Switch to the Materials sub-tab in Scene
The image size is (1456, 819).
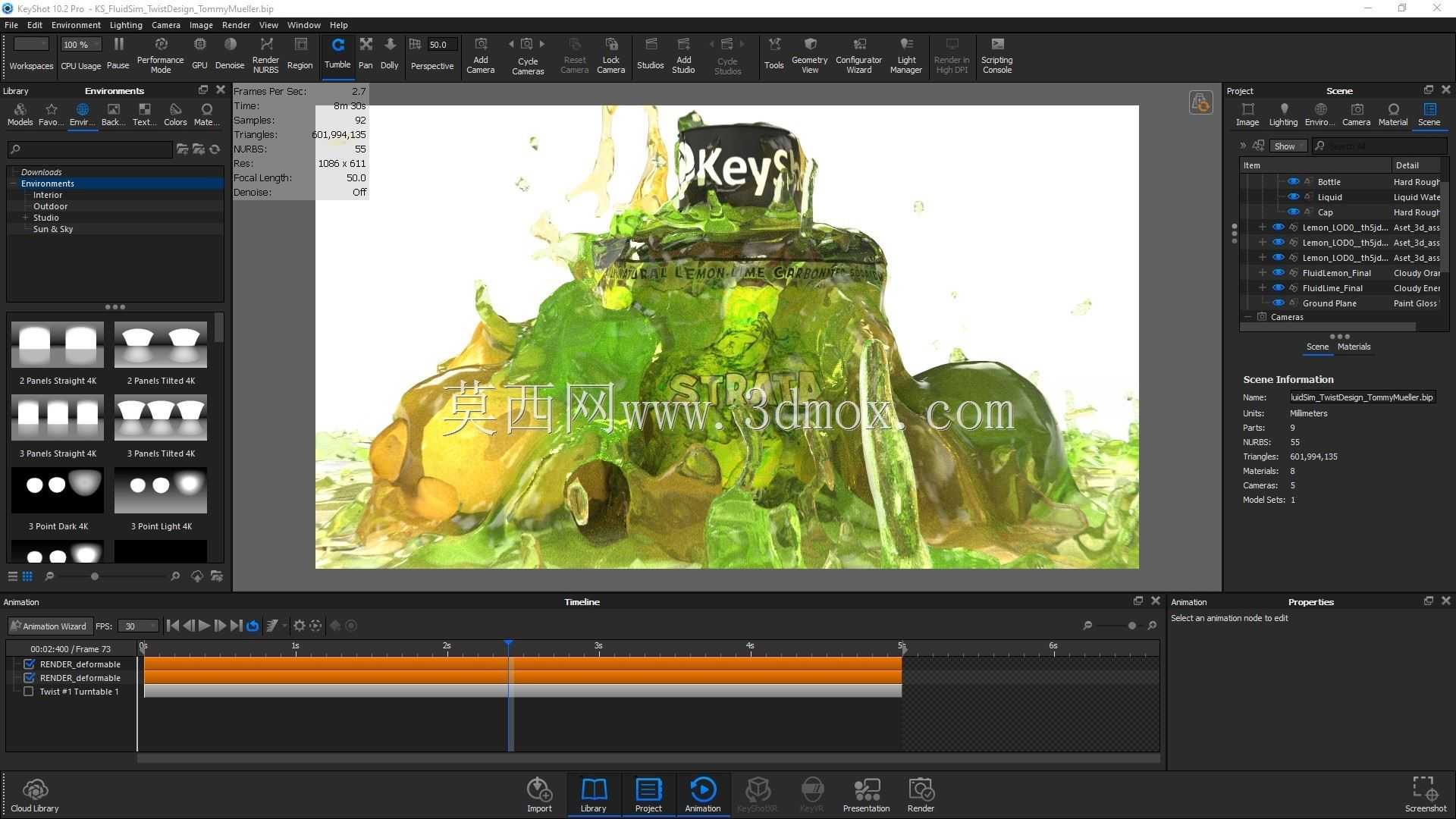click(x=1354, y=347)
